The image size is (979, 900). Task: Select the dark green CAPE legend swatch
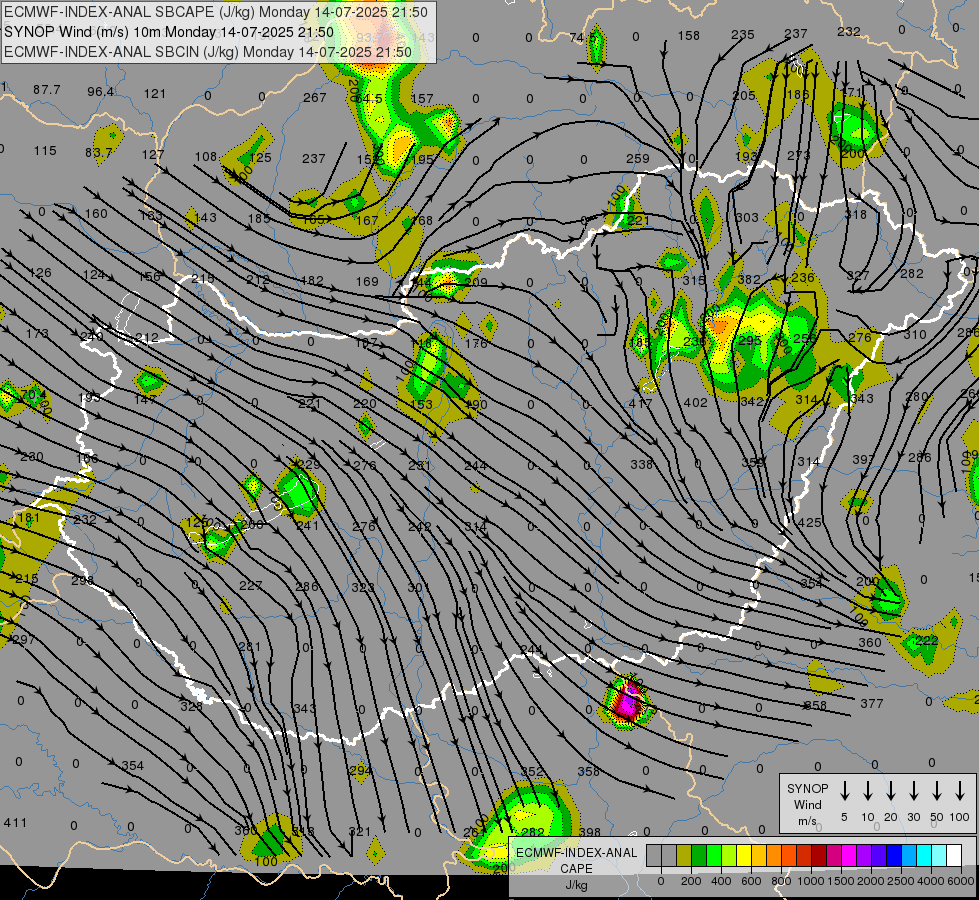pyautogui.click(x=699, y=855)
